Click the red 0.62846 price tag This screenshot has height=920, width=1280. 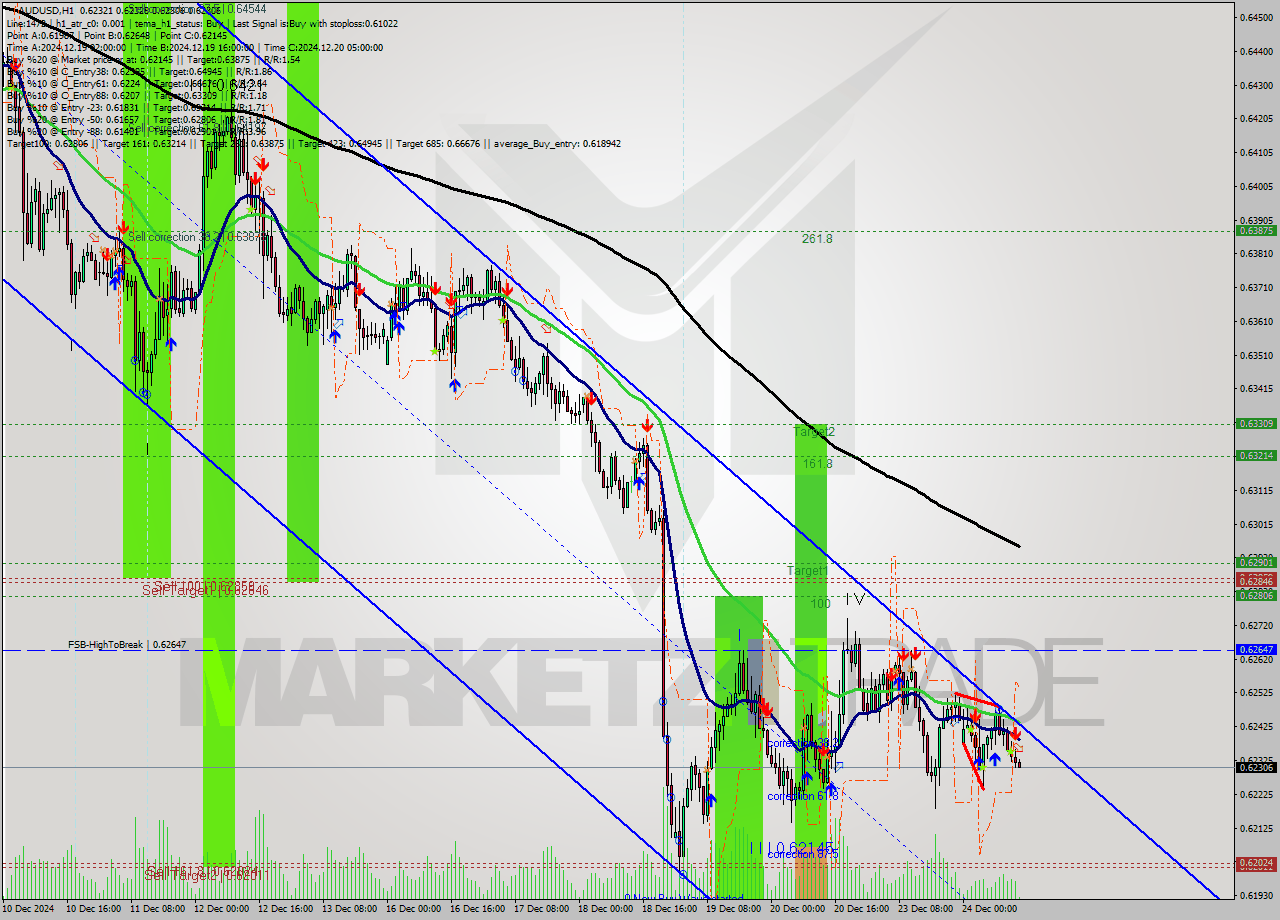(x=1256, y=581)
